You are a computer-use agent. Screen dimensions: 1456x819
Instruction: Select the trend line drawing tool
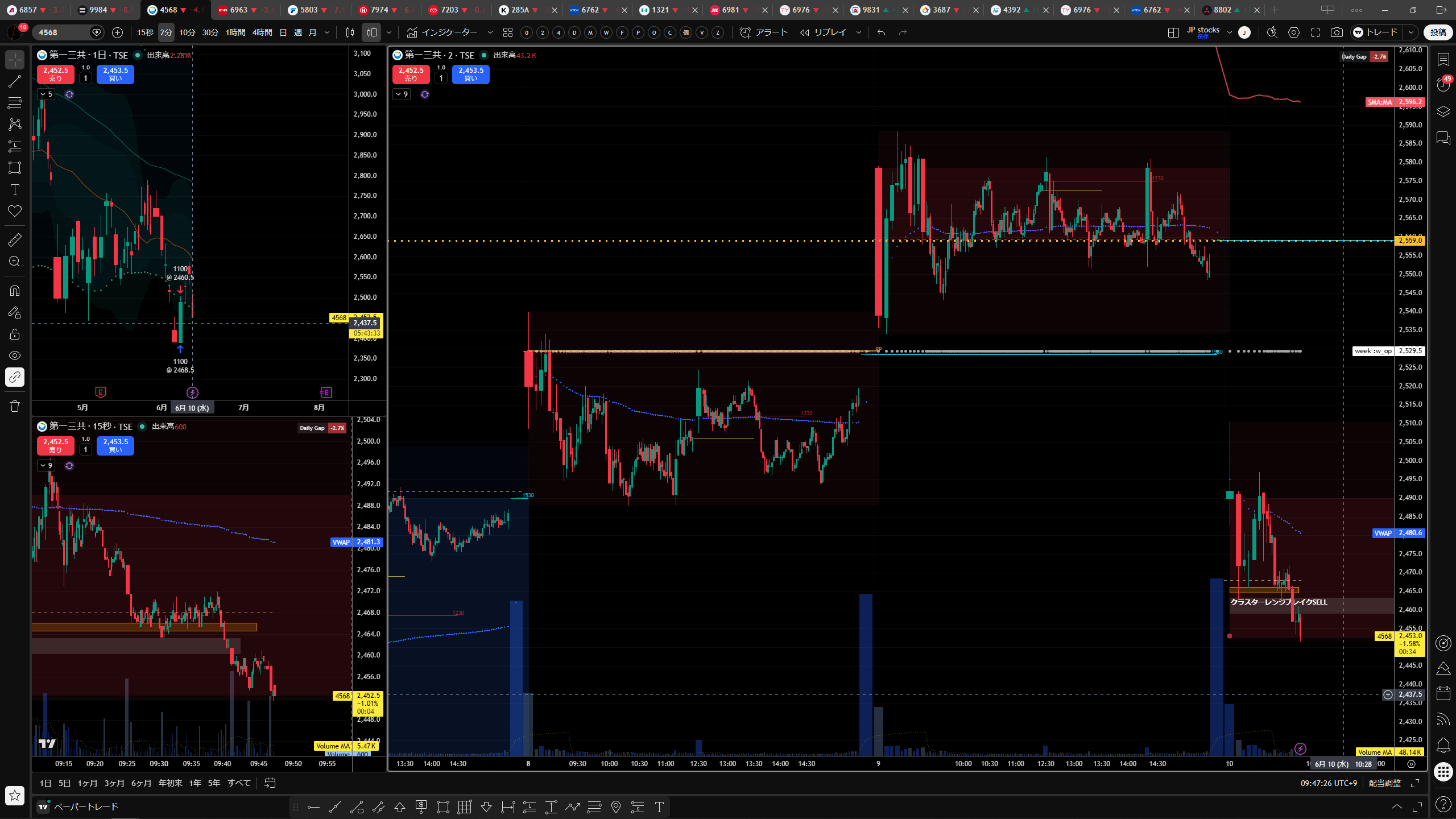[15, 81]
